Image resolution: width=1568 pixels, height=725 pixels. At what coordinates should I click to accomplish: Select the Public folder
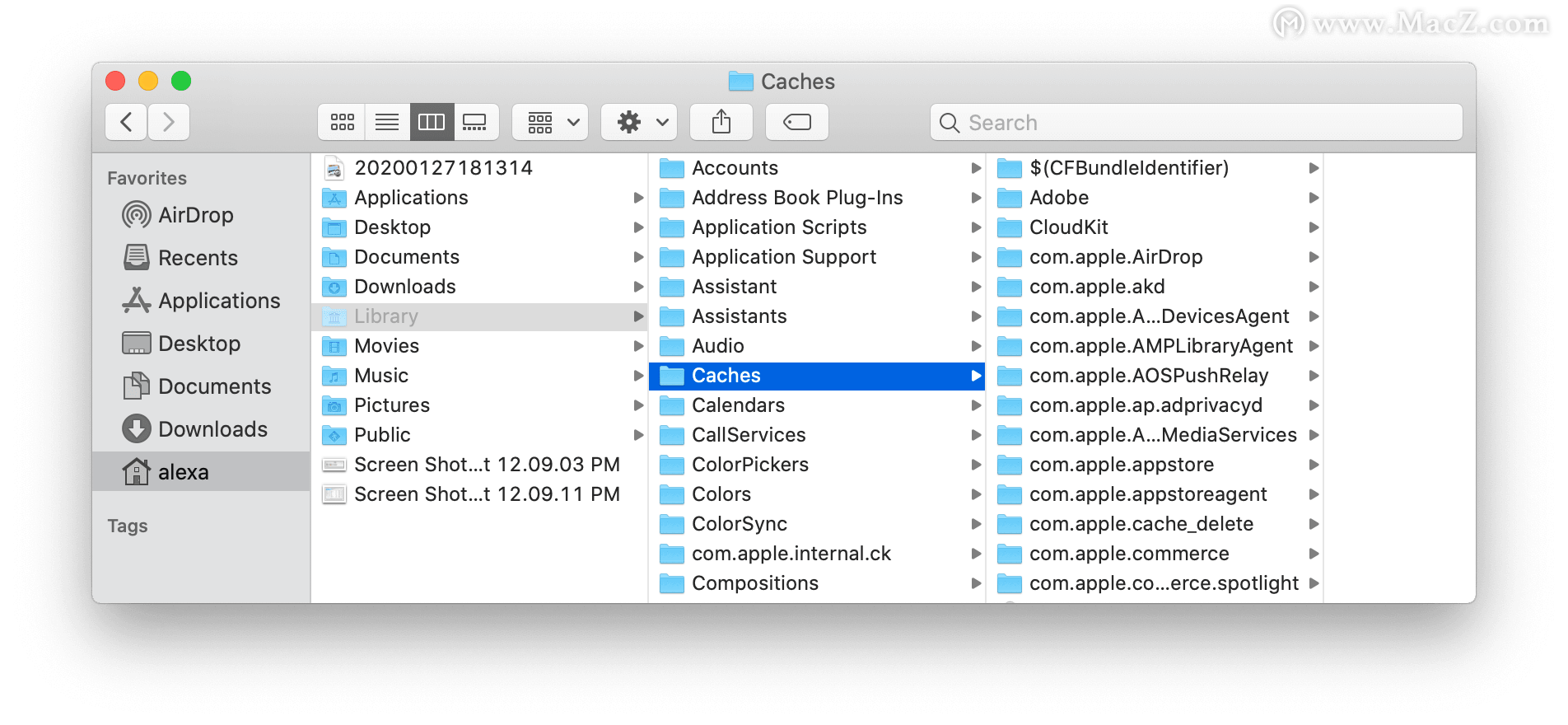coord(480,435)
